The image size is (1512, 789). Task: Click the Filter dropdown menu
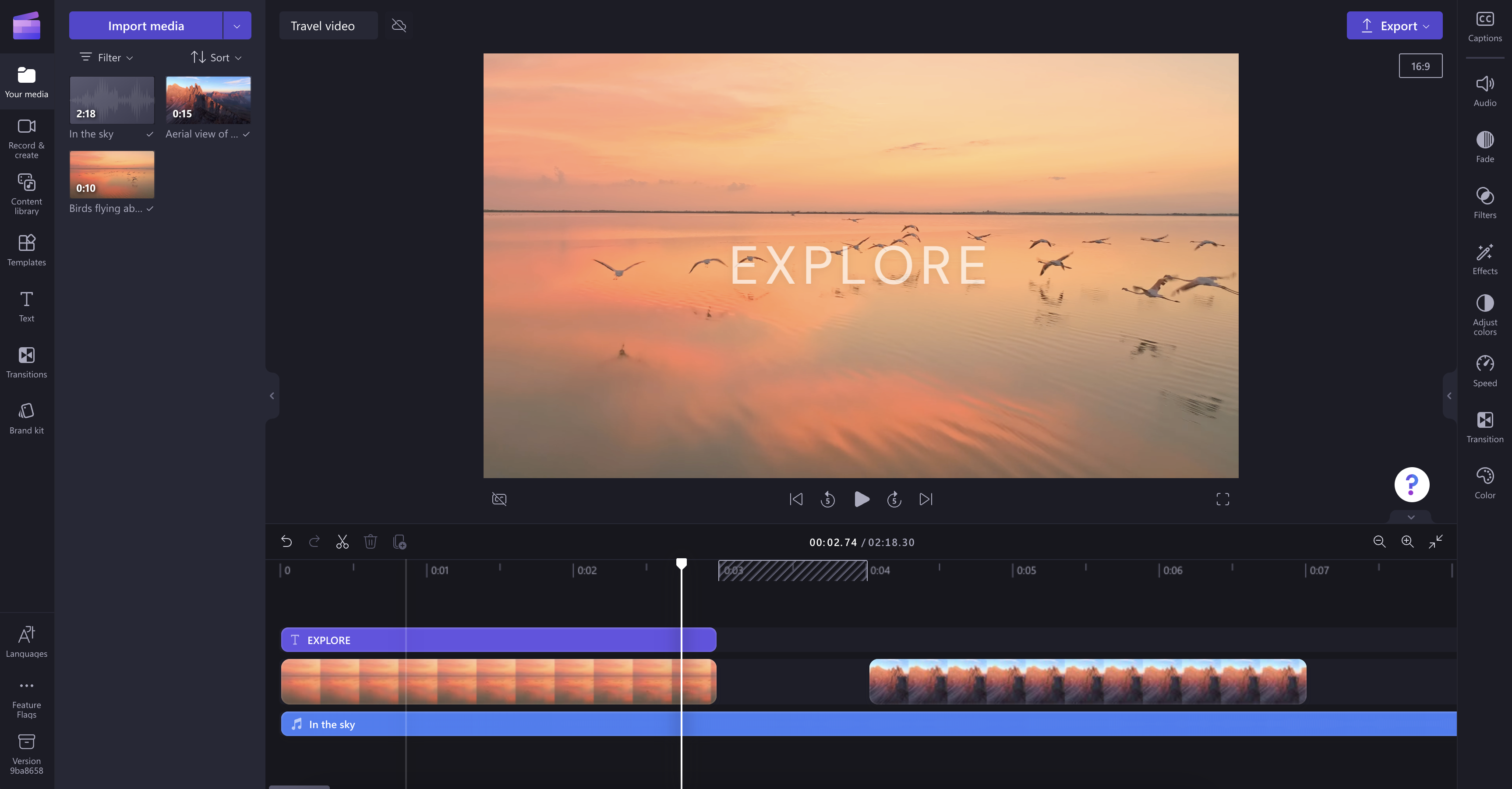106,57
